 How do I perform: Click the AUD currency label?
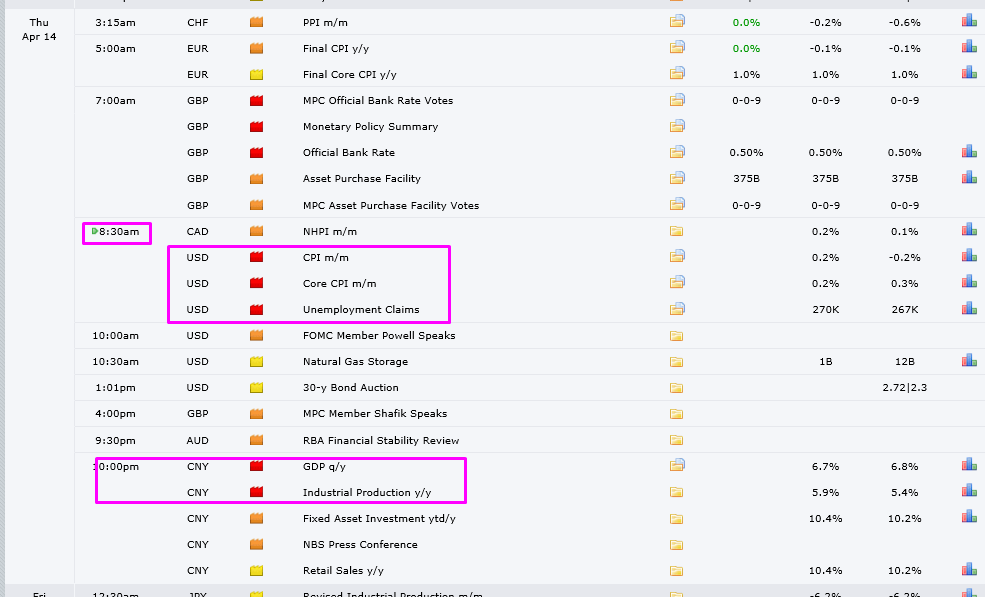coord(197,441)
